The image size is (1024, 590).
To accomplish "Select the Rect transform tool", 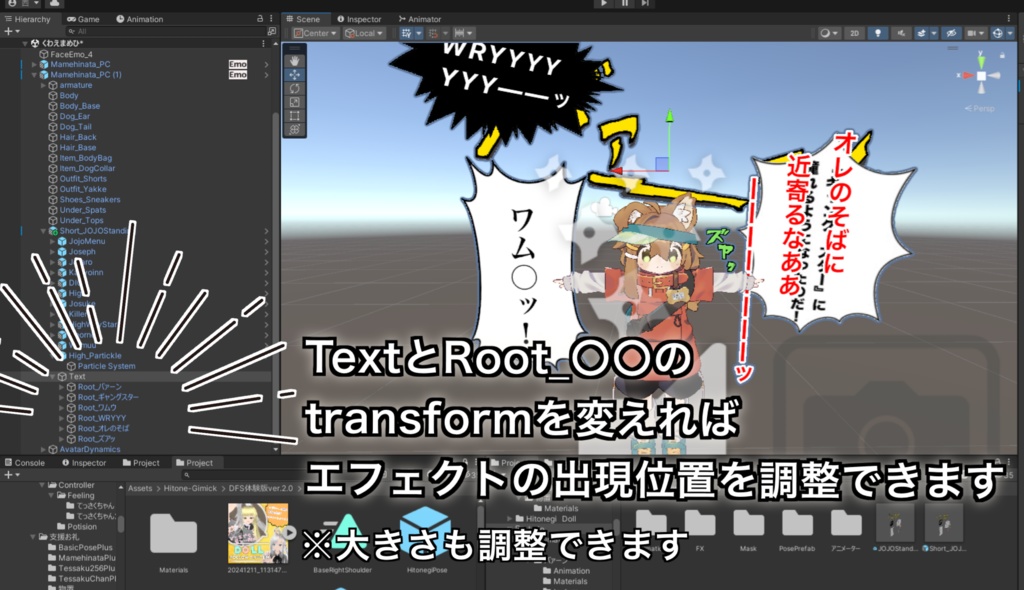I will (296, 116).
